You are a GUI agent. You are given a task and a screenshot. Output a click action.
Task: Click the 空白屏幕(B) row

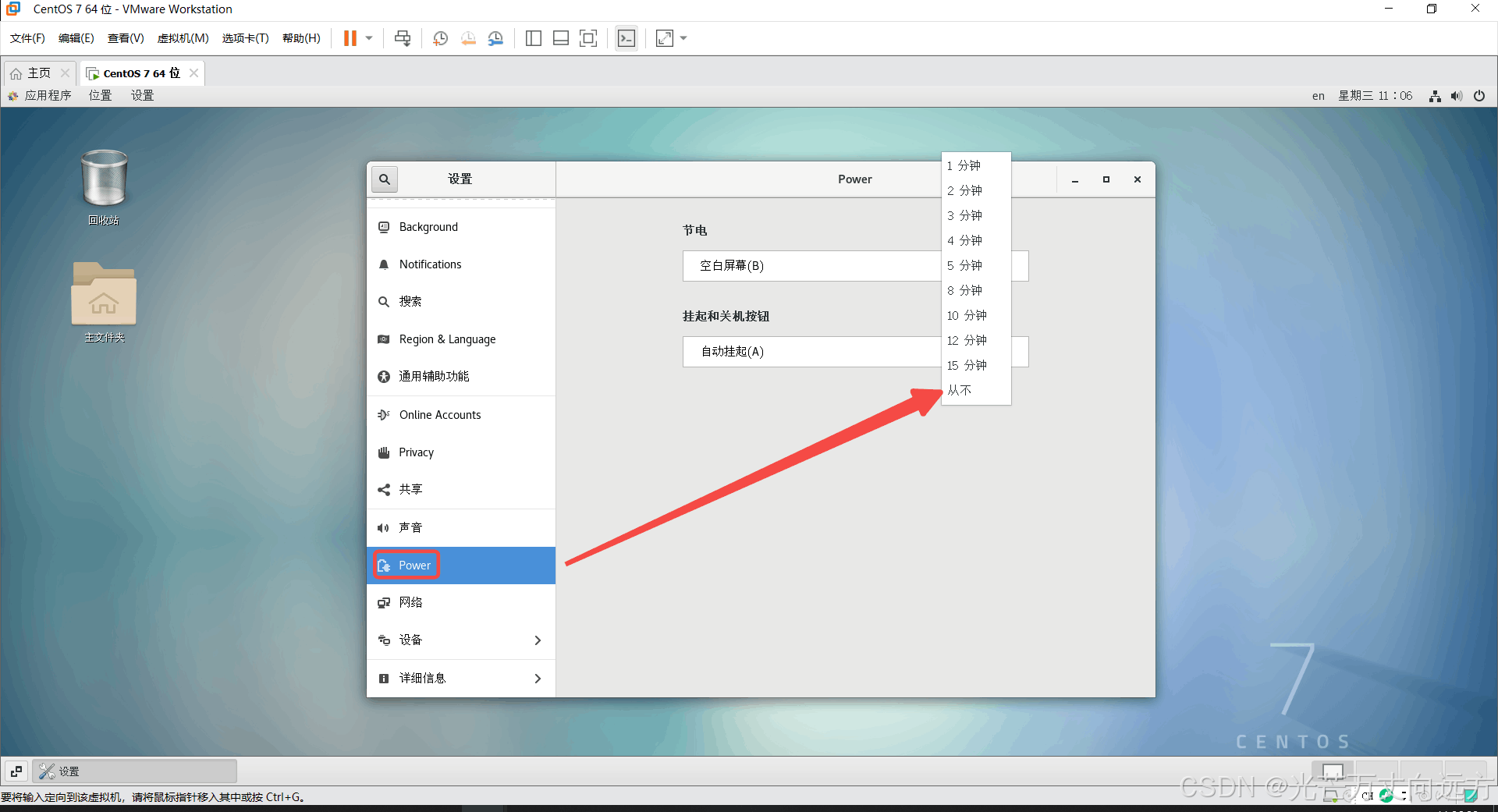click(x=855, y=266)
